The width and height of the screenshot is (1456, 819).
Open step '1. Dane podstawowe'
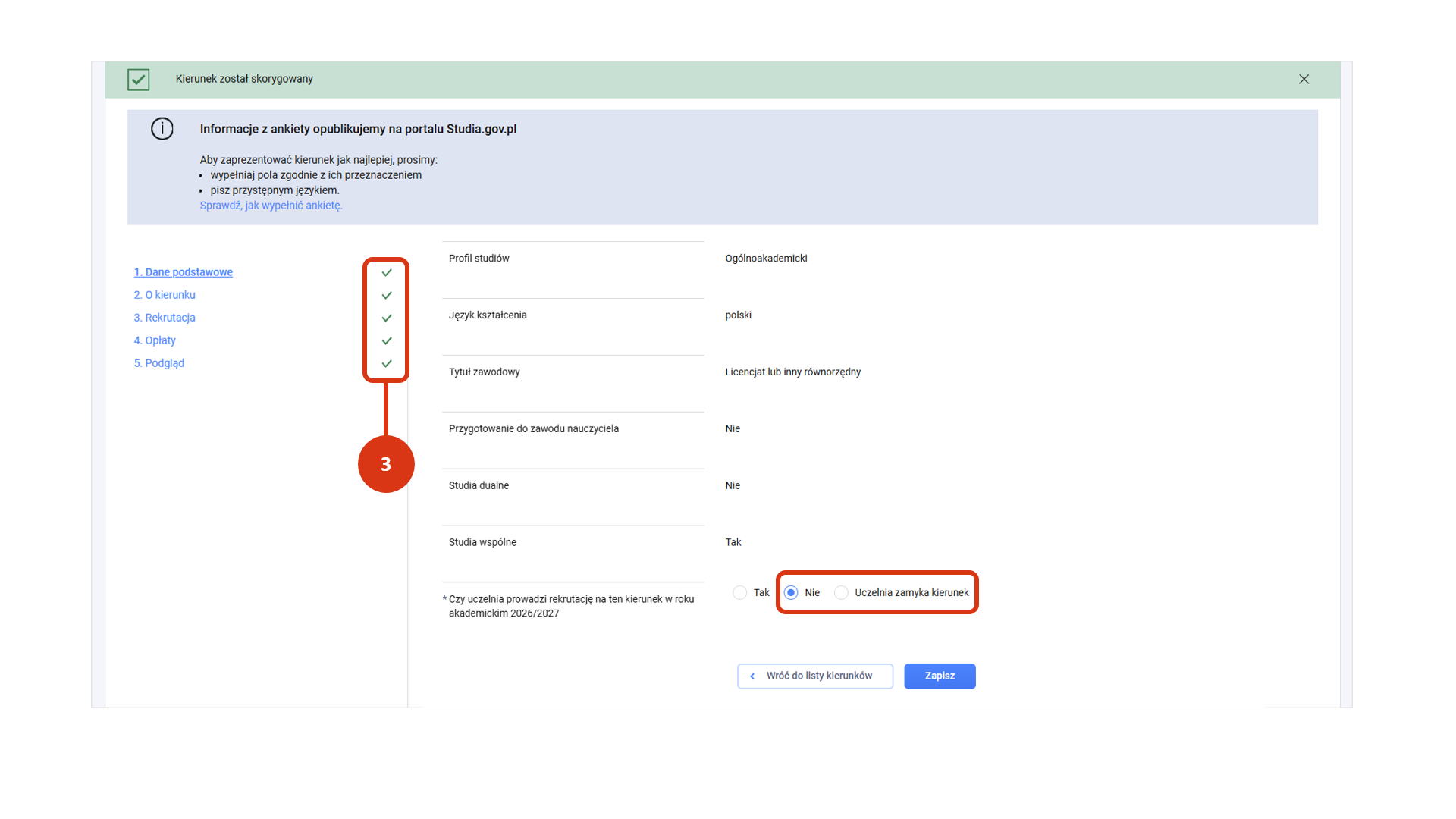[183, 272]
